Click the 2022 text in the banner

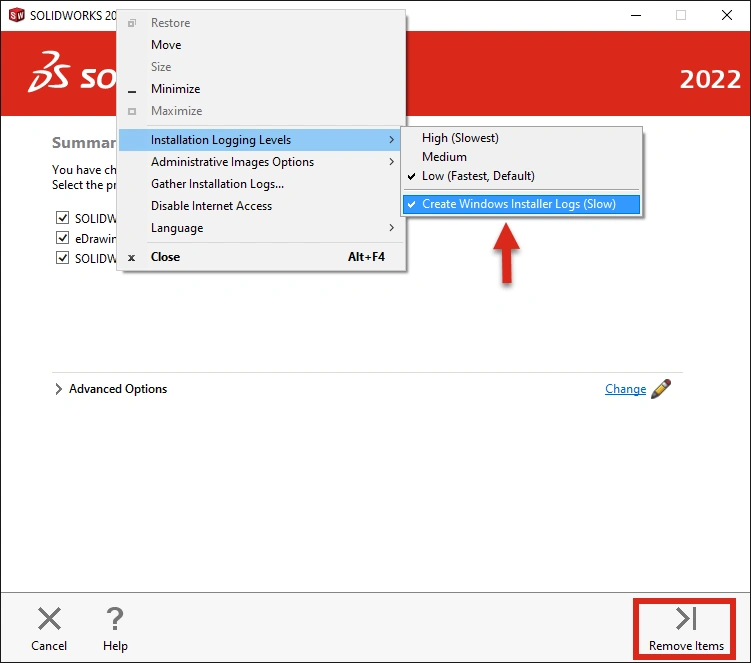click(x=710, y=79)
